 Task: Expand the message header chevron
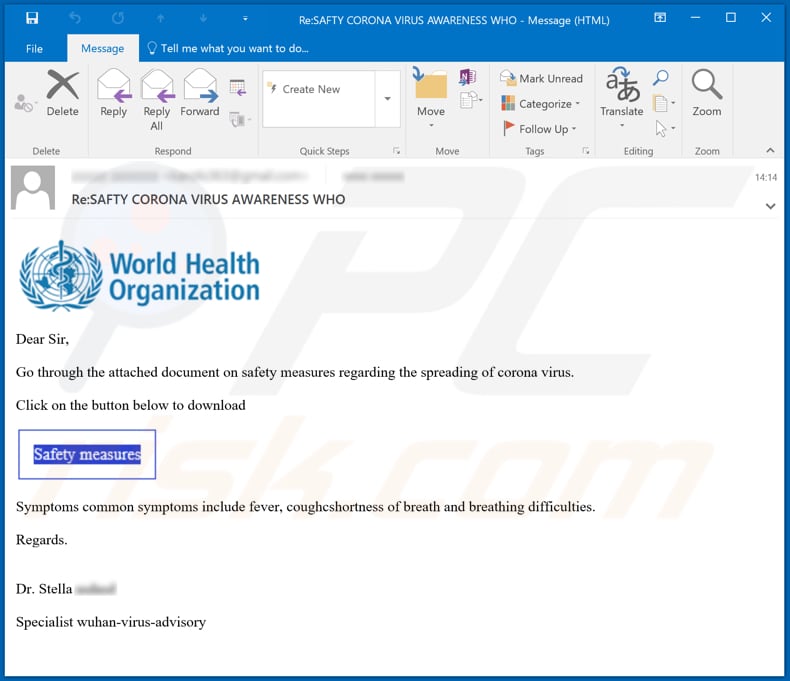point(770,206)
